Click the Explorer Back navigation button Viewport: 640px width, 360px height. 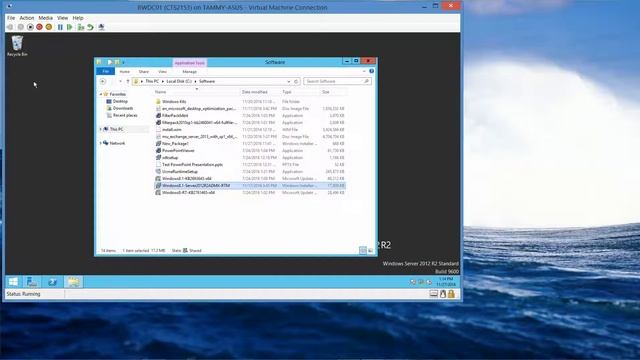coord(103,81)
